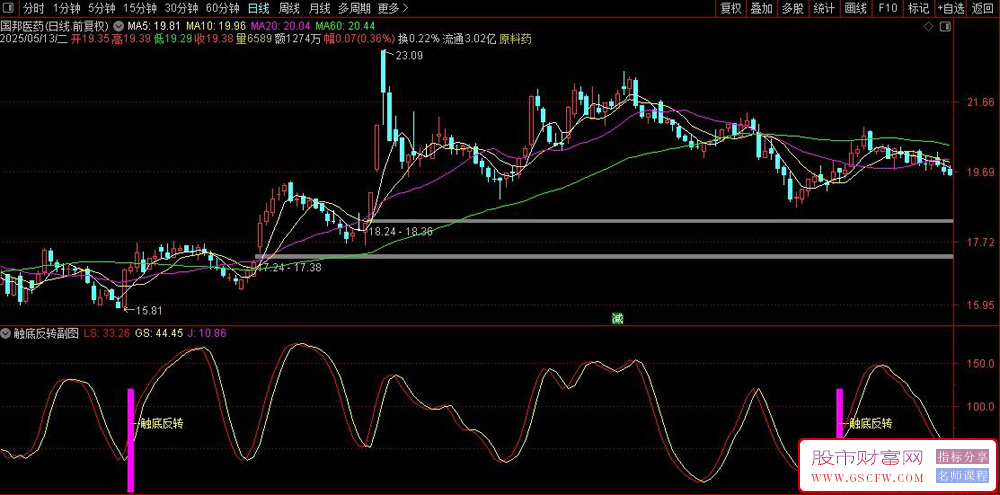Screen dimensions: 1000x495
Task: Open the 多股 multi-stock view
Action: point(793,8)
